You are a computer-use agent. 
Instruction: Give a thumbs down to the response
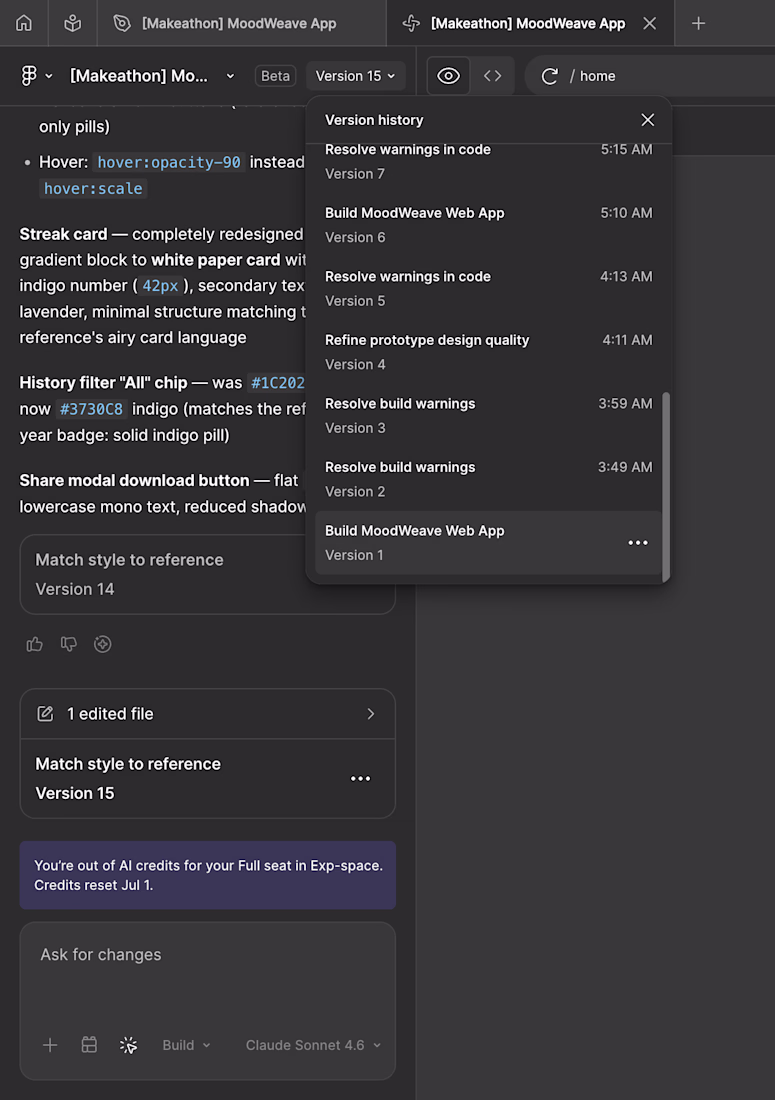click(68, 644)
